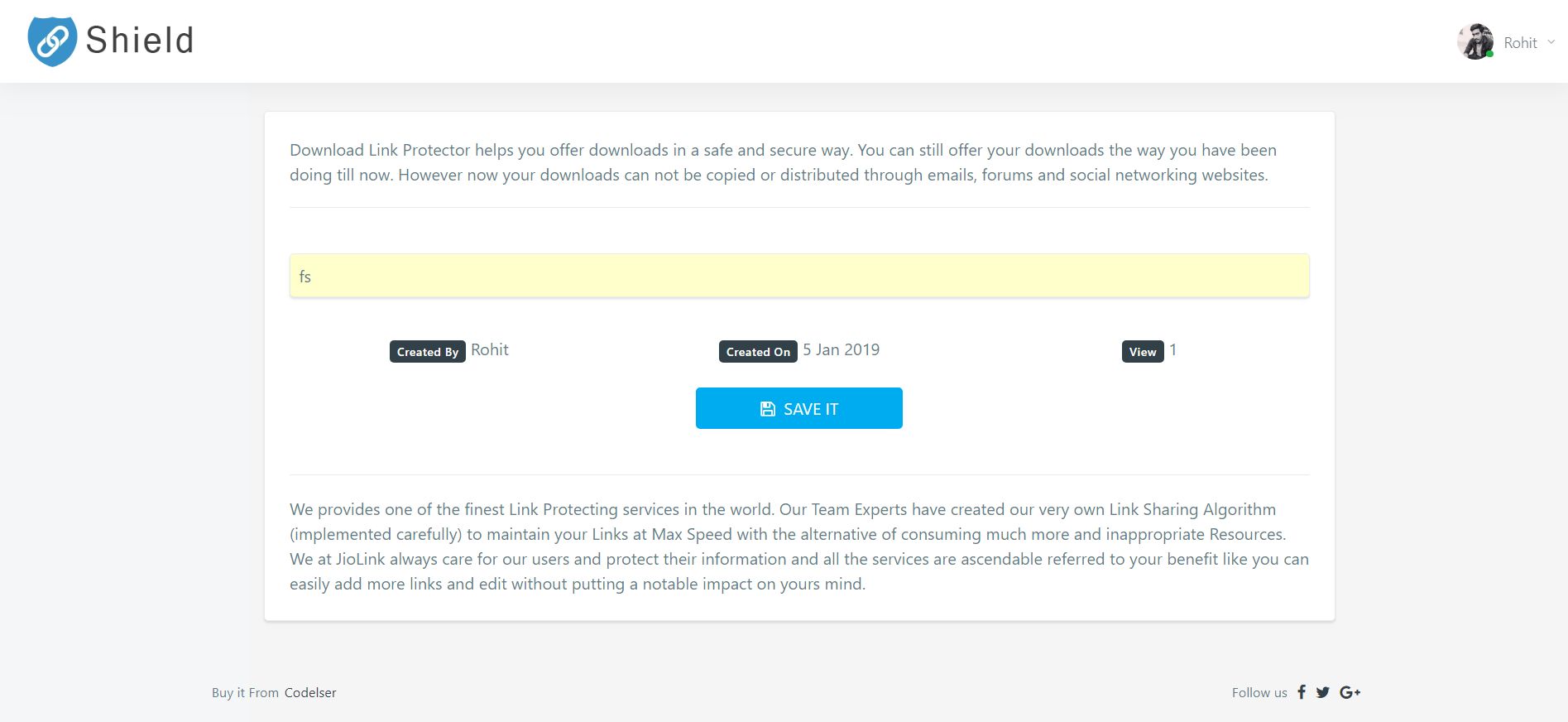Click the view count number 1

click(x=1172, y=350)
